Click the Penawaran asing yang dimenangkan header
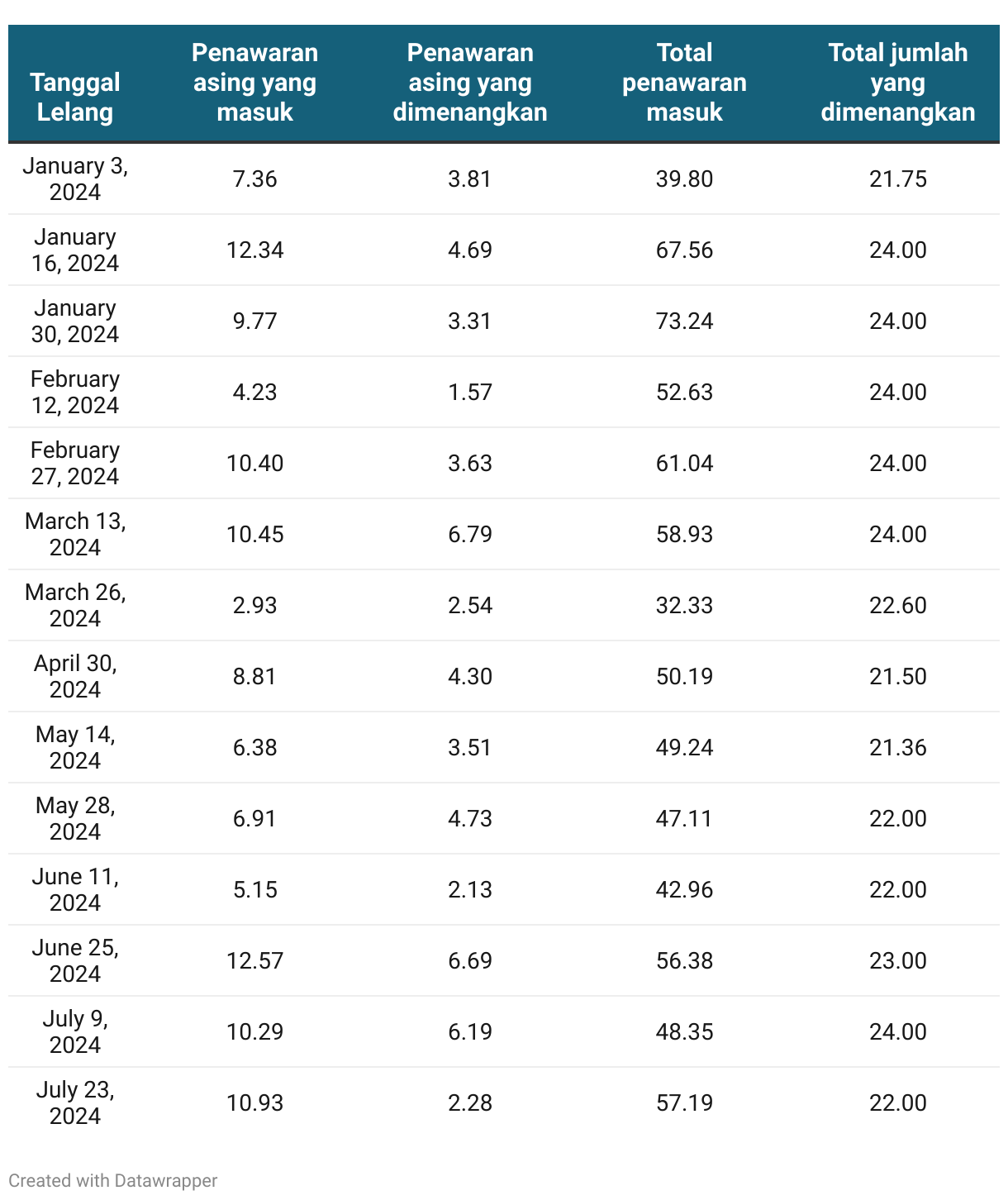The width and height of the screenshot is (1008, 1200). [x=470, y=83]
